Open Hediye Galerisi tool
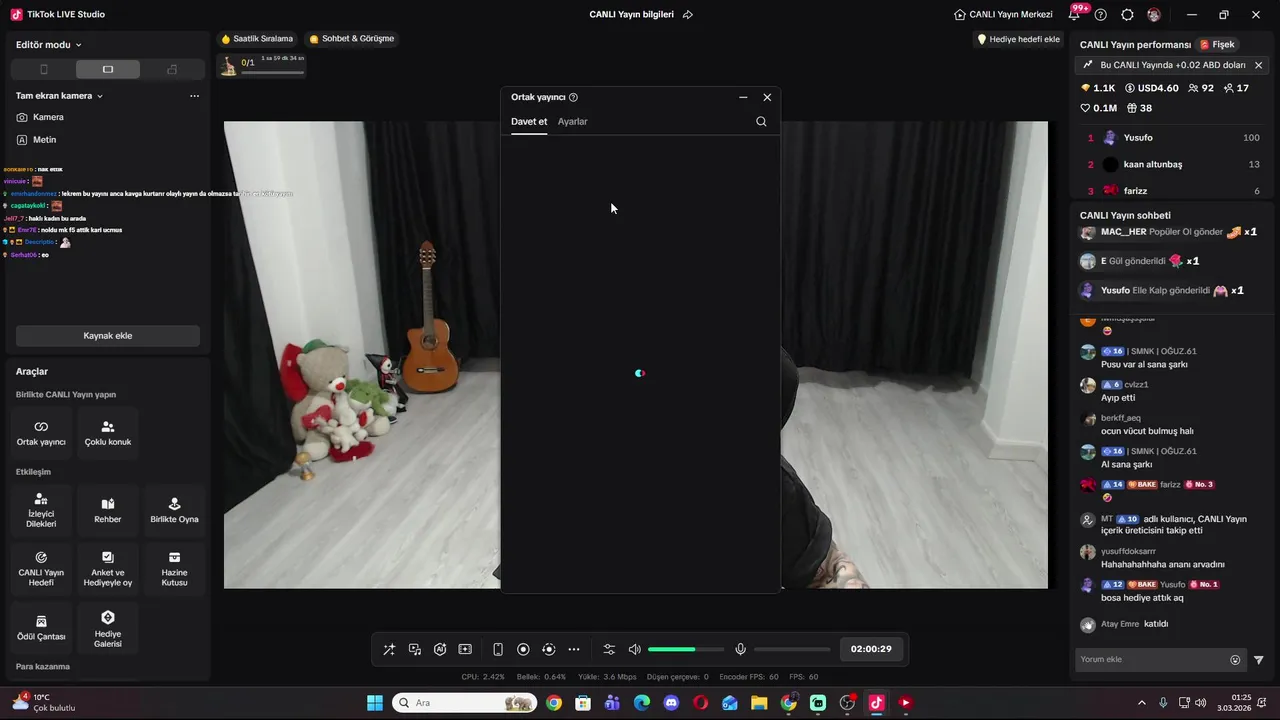Image resolution: width=1280 pixels, height=720 pixels. [x=108, y=627]
